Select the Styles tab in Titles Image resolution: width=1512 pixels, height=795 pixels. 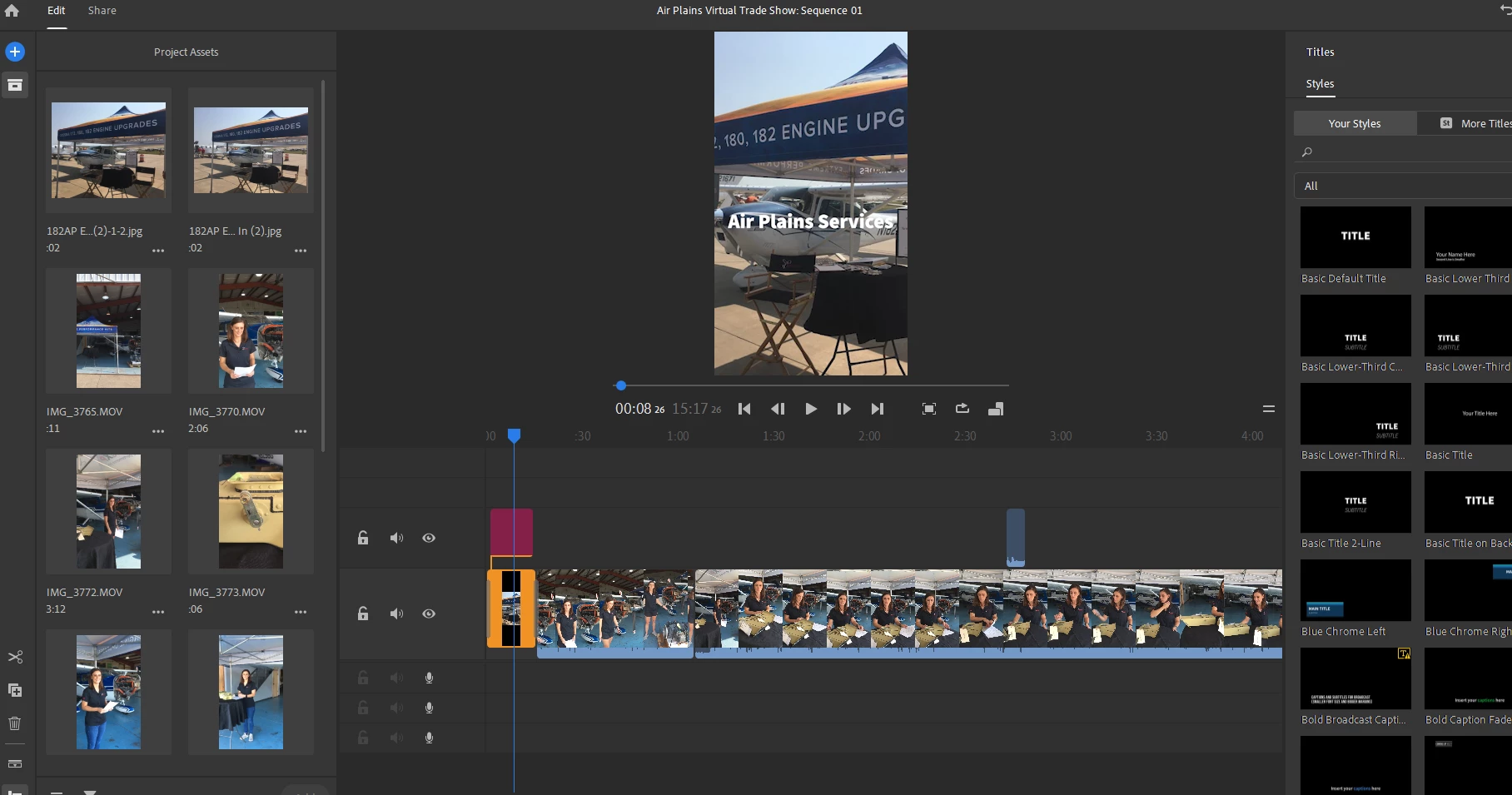pos(1321,84)
